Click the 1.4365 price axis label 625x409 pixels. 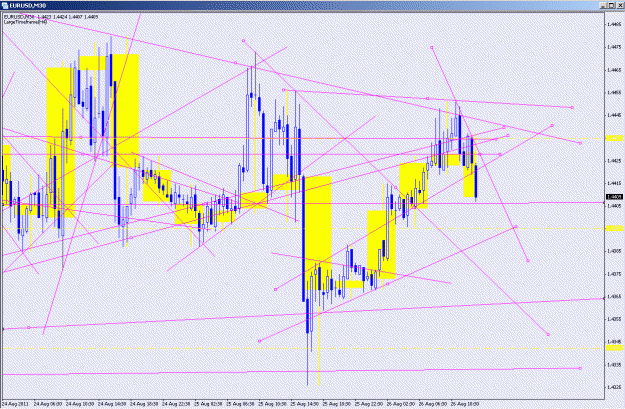(614, 297)
